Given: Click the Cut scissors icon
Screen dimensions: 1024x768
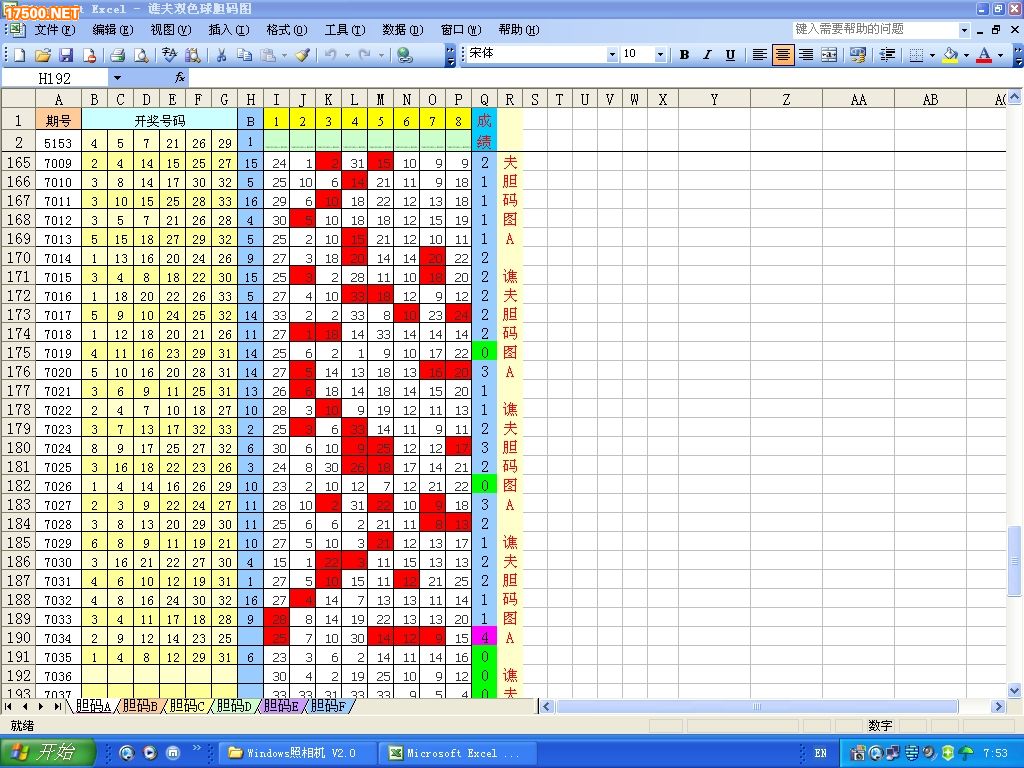Looking at the screenshot, I should click(x=221, y=56).
